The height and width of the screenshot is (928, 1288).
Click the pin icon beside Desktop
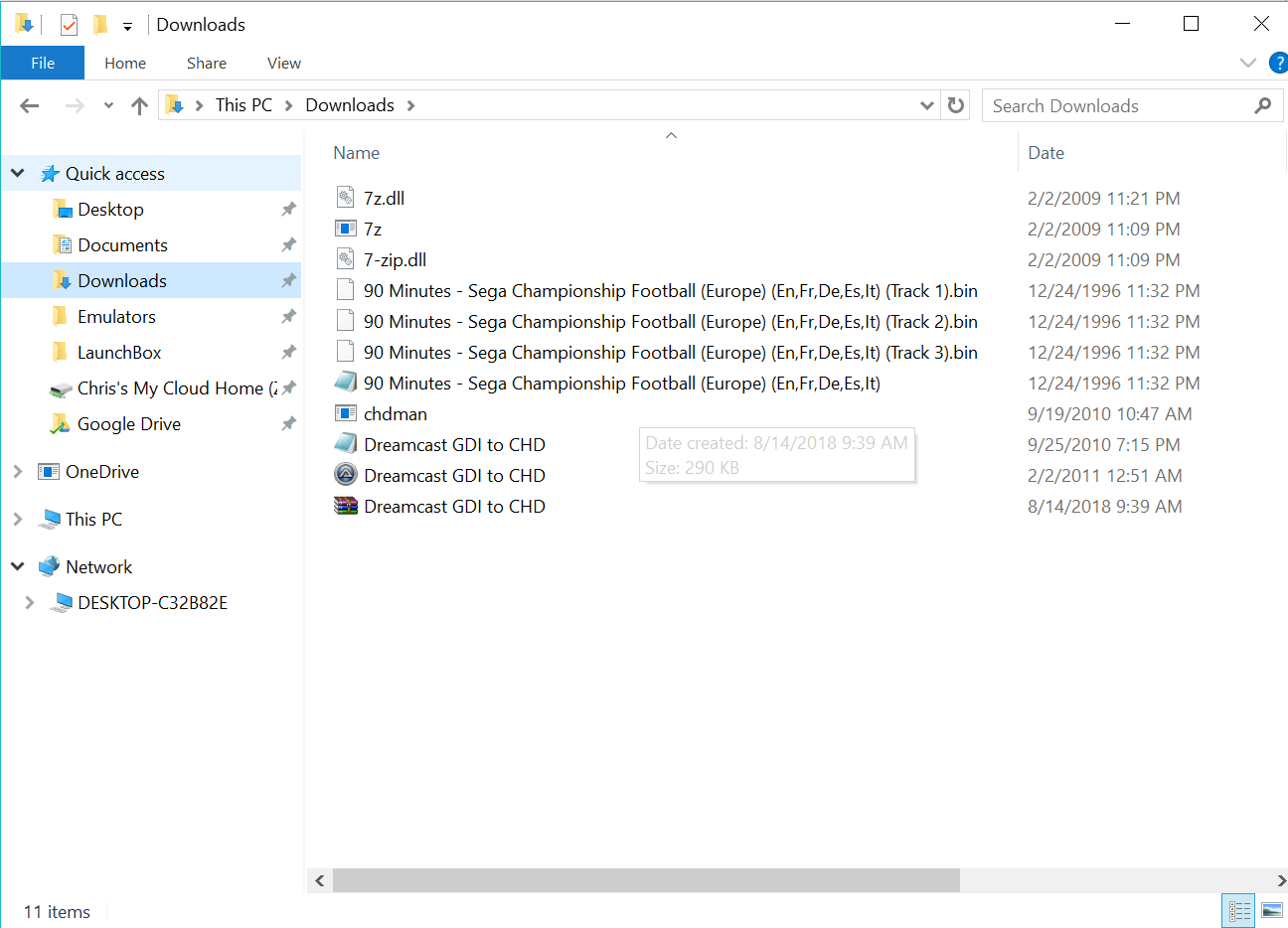(x=288, y=210)
